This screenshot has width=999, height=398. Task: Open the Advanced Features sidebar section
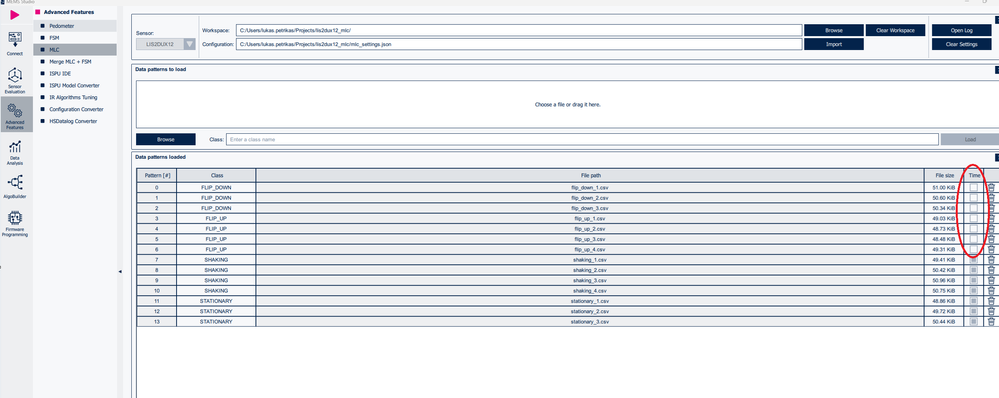point(15,115)
